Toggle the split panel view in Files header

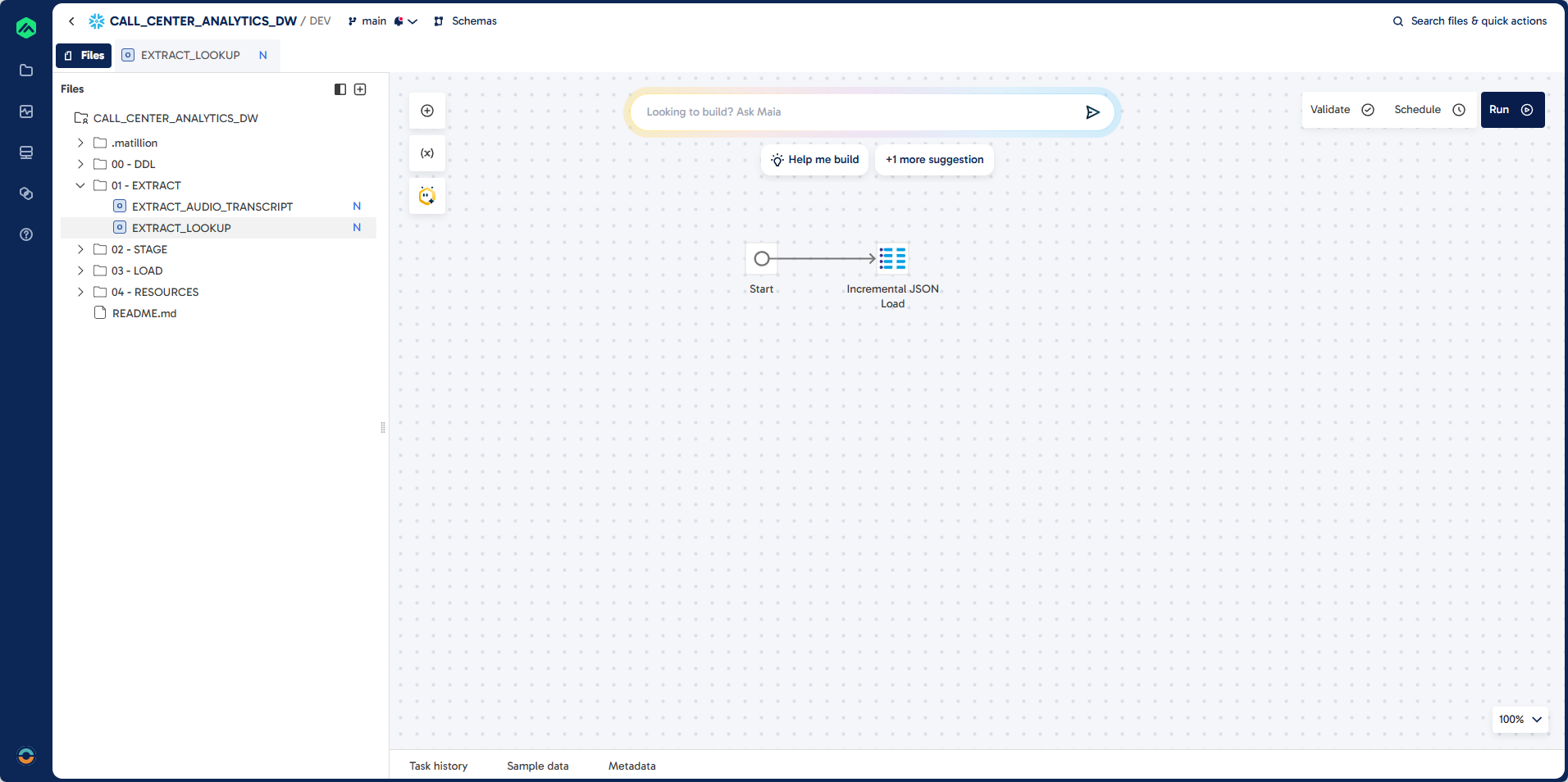pyautogui.click(x=340, y=89)
